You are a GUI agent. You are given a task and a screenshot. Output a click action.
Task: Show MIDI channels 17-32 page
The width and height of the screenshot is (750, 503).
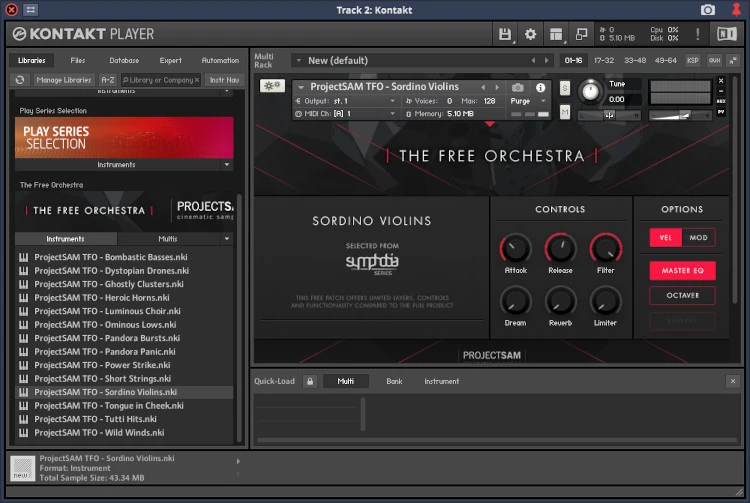604,60
